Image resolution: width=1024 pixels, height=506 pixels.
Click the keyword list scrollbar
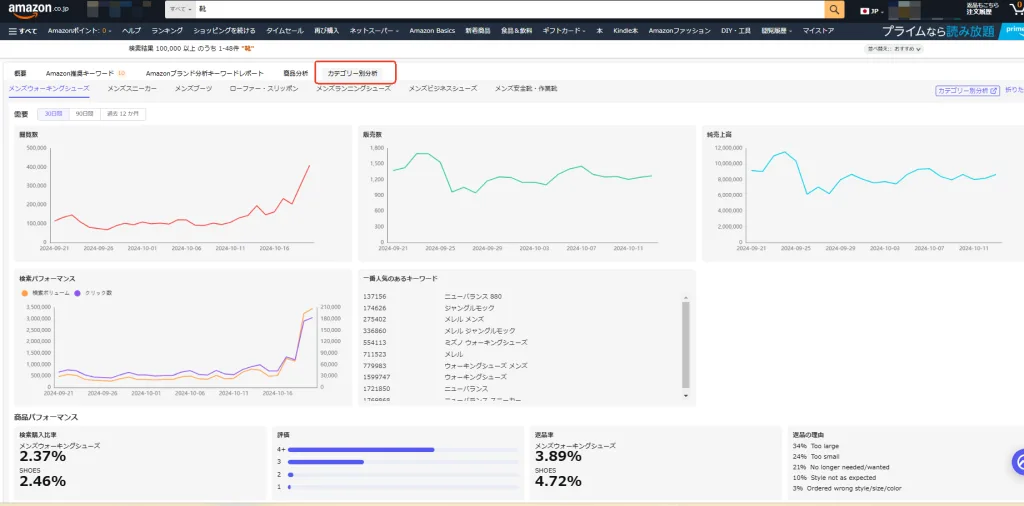686,345
